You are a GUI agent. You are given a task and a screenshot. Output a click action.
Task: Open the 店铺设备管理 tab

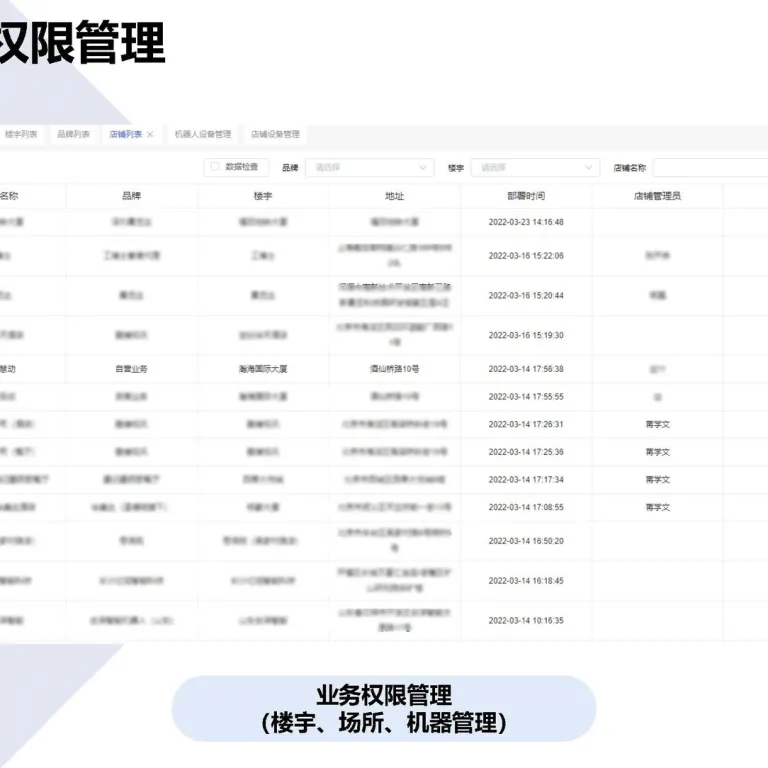point(275,134)
